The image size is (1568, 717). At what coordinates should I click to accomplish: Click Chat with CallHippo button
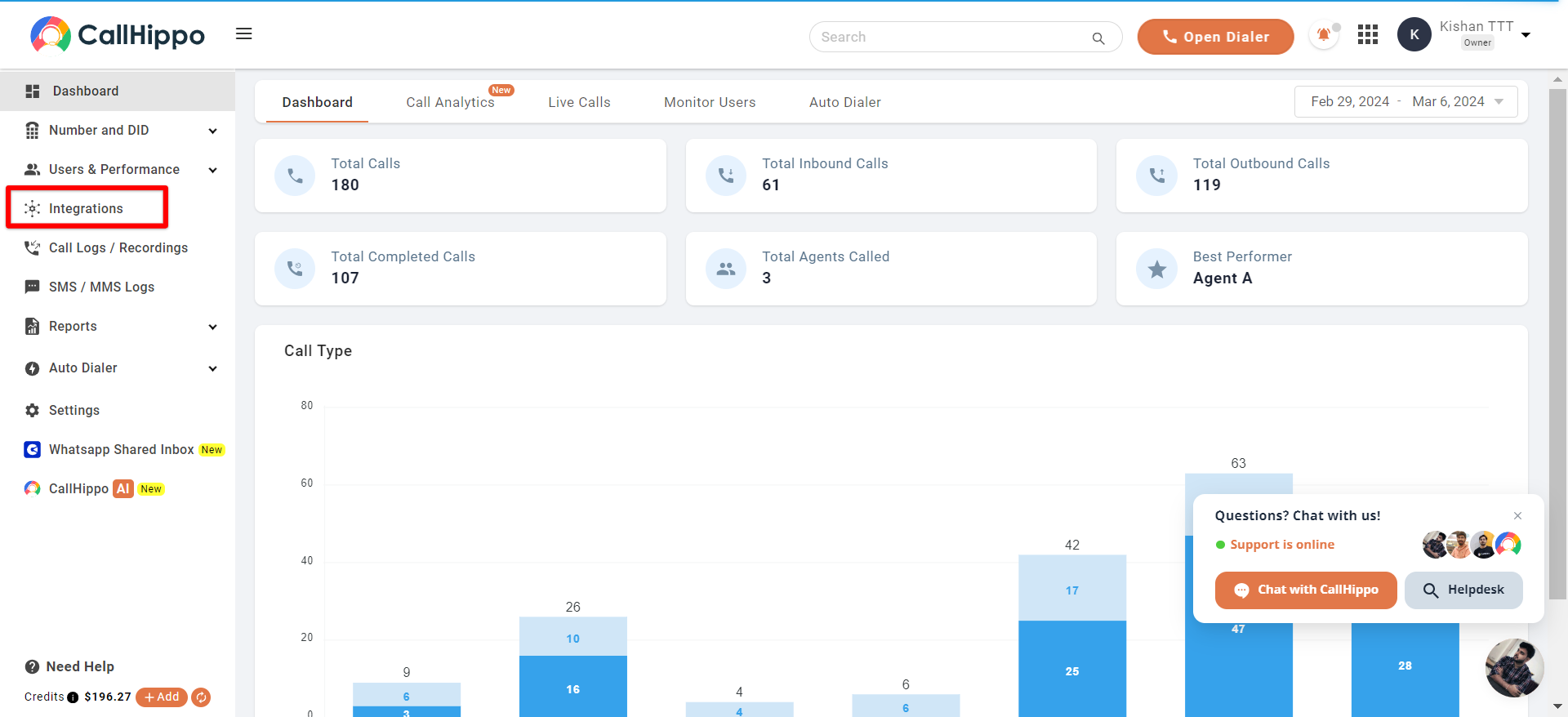(x=1306, y=590)
